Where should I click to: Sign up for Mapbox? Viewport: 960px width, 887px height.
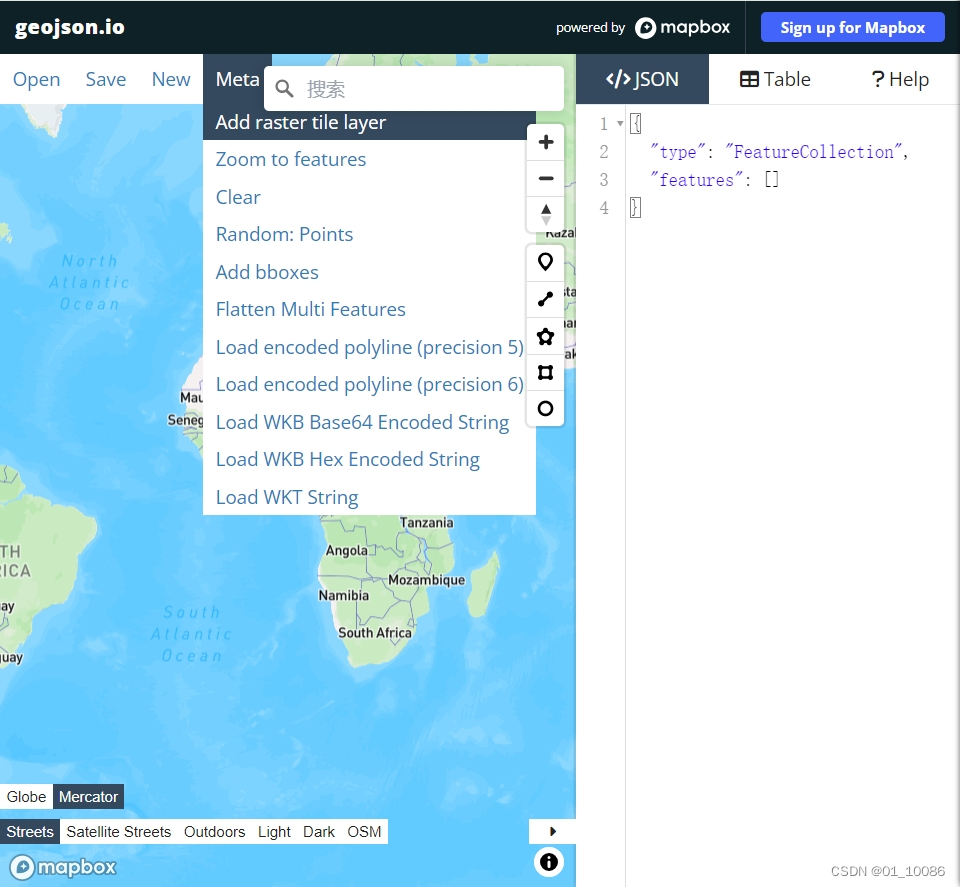(x=852, y=27)
